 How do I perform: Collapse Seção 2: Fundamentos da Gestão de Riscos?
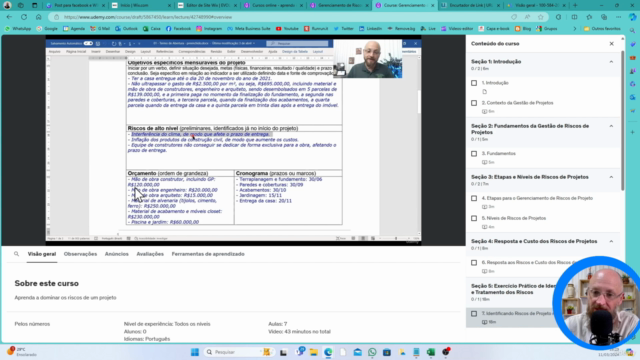611,126
